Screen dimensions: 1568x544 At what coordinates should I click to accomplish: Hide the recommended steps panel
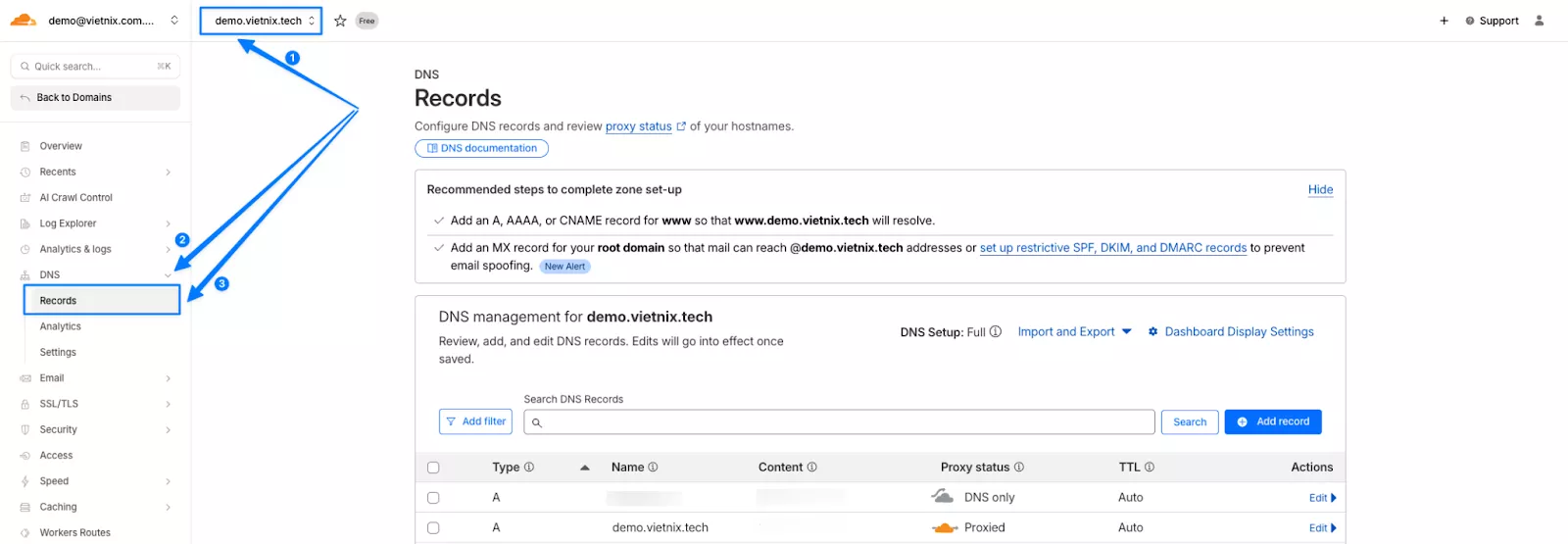[x=1320, y=189]
